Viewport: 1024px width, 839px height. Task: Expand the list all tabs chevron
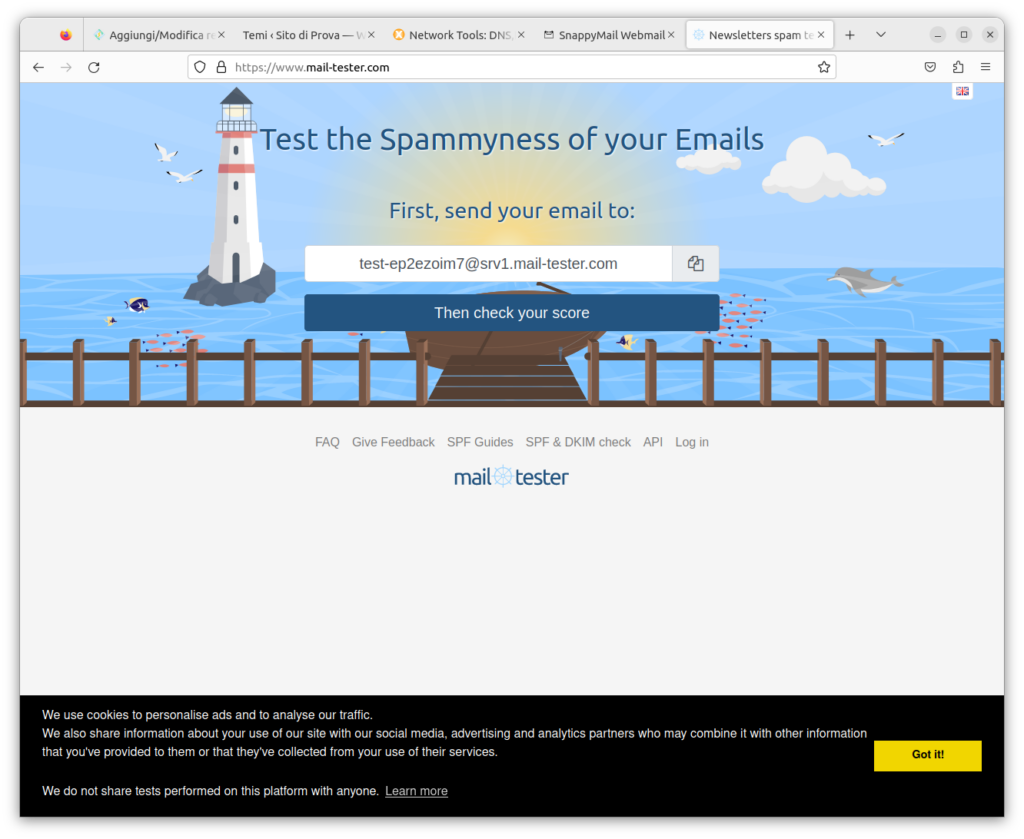pos(881,35)
